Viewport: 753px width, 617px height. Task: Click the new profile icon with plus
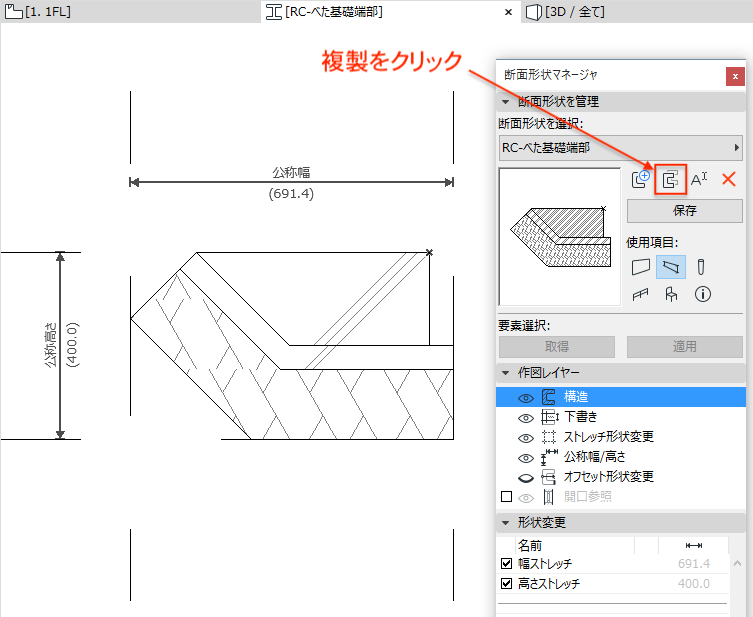click(641, 180)
